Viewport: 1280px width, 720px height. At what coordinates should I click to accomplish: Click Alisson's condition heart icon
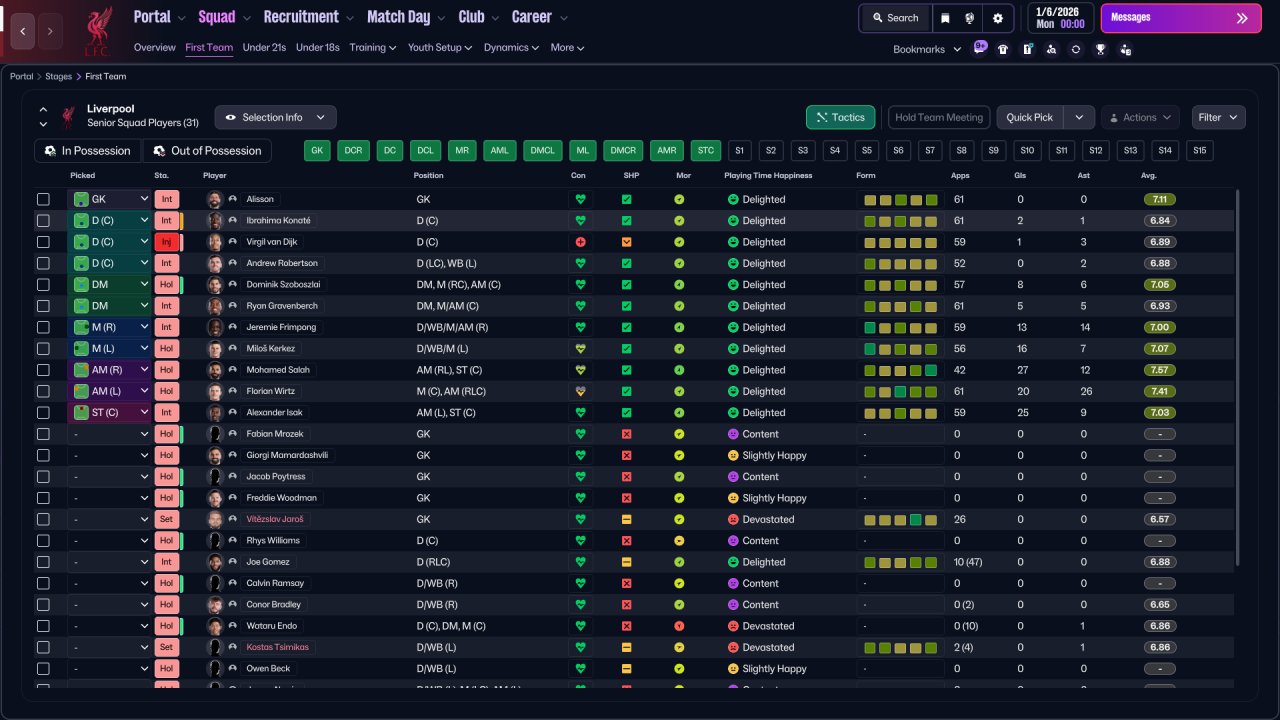click(580, 199)
